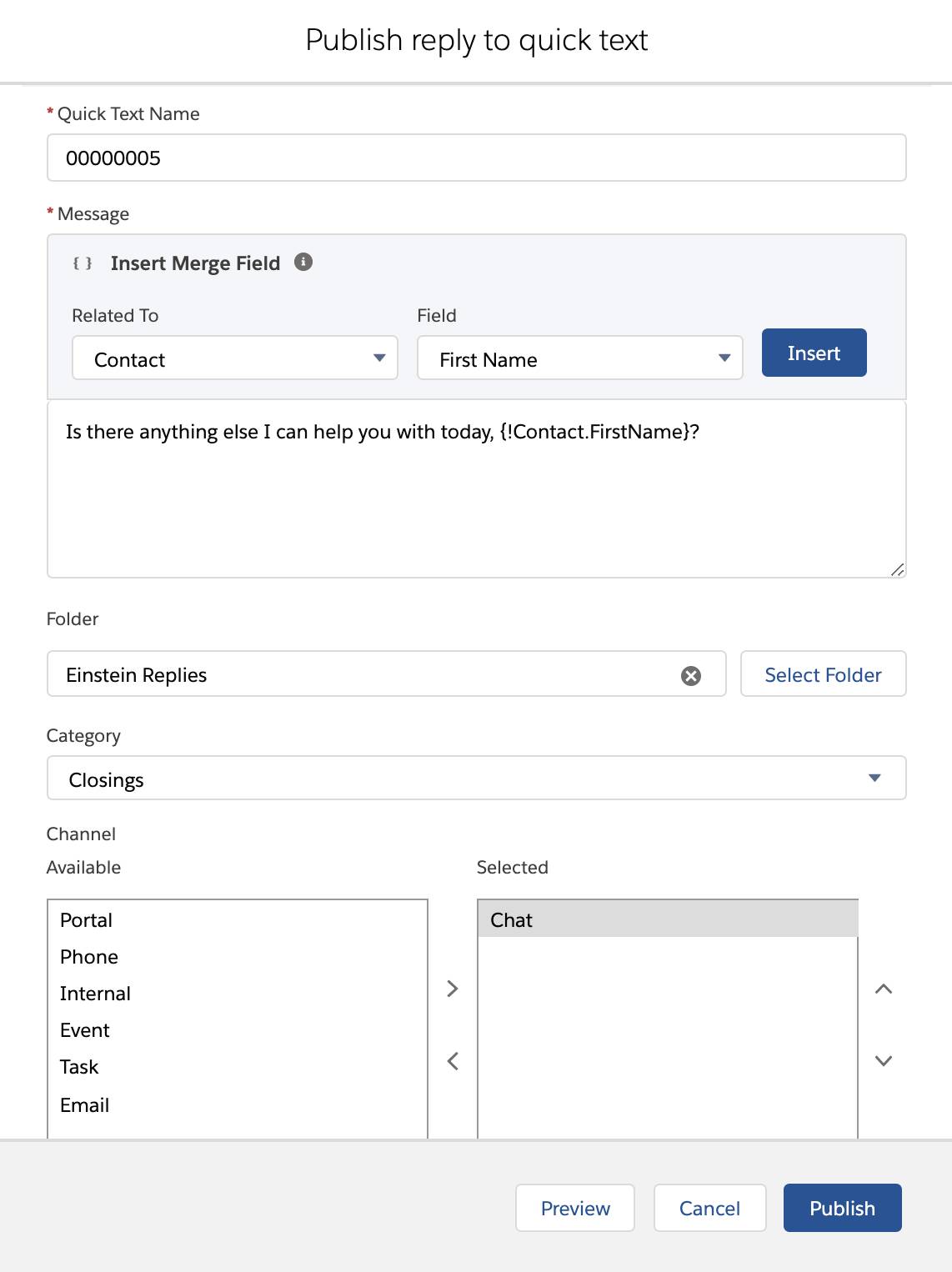Screen dimensions: 952x1272
Task: Clear the Einstein Replies folder selection
Action: coord(691,675)
